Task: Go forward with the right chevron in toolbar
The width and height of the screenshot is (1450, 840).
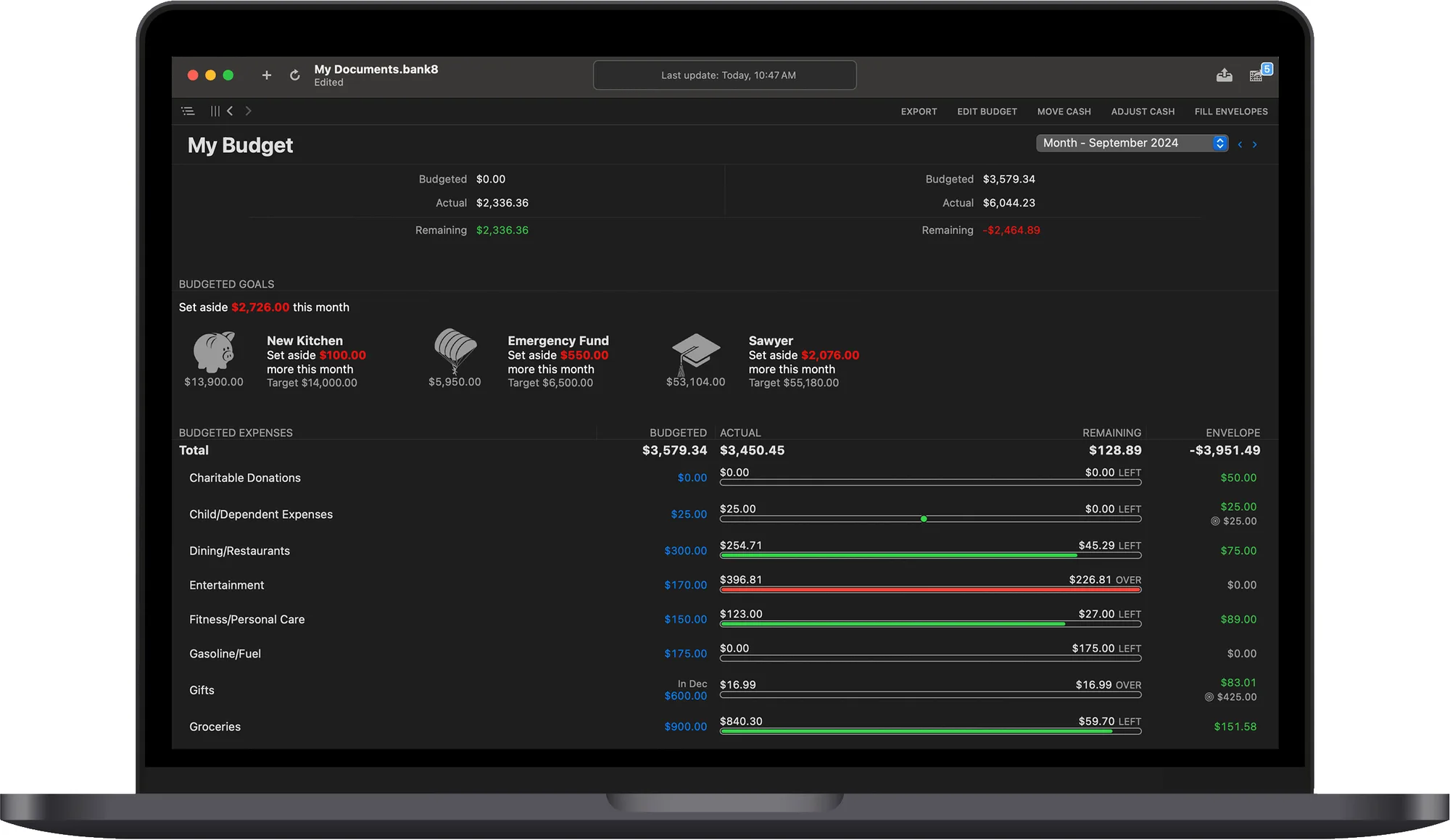Action: pos(248,111)
